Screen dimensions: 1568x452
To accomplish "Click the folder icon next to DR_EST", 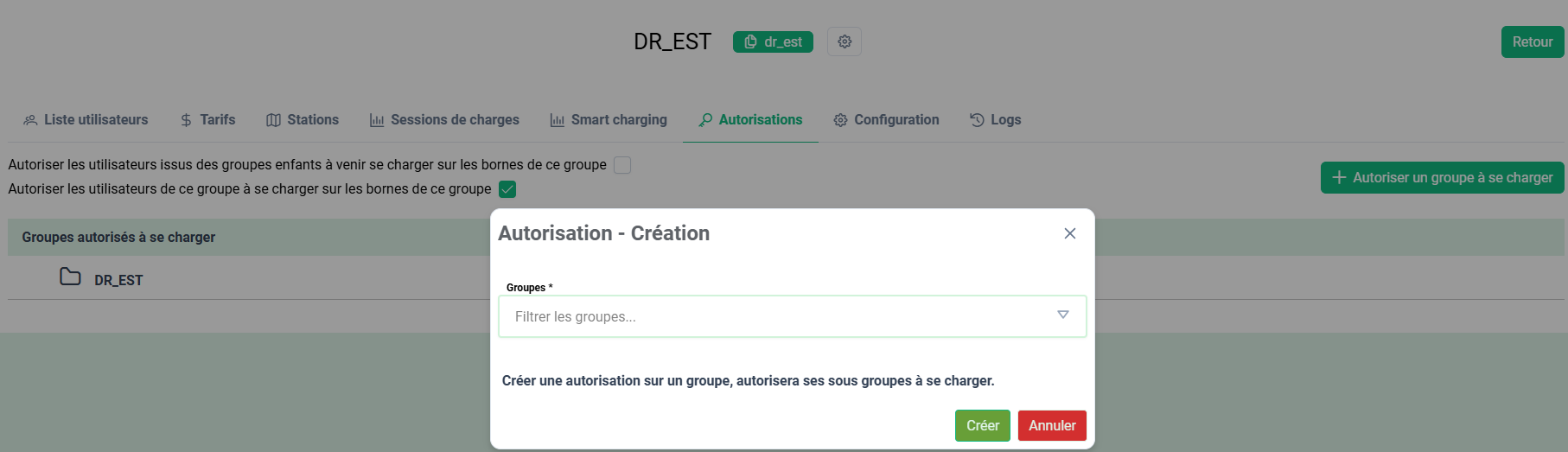I will click(x=70, y=277).
